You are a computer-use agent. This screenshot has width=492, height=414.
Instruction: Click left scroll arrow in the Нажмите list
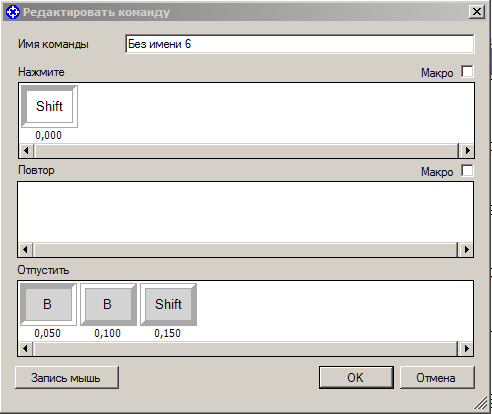click(26, 150)
